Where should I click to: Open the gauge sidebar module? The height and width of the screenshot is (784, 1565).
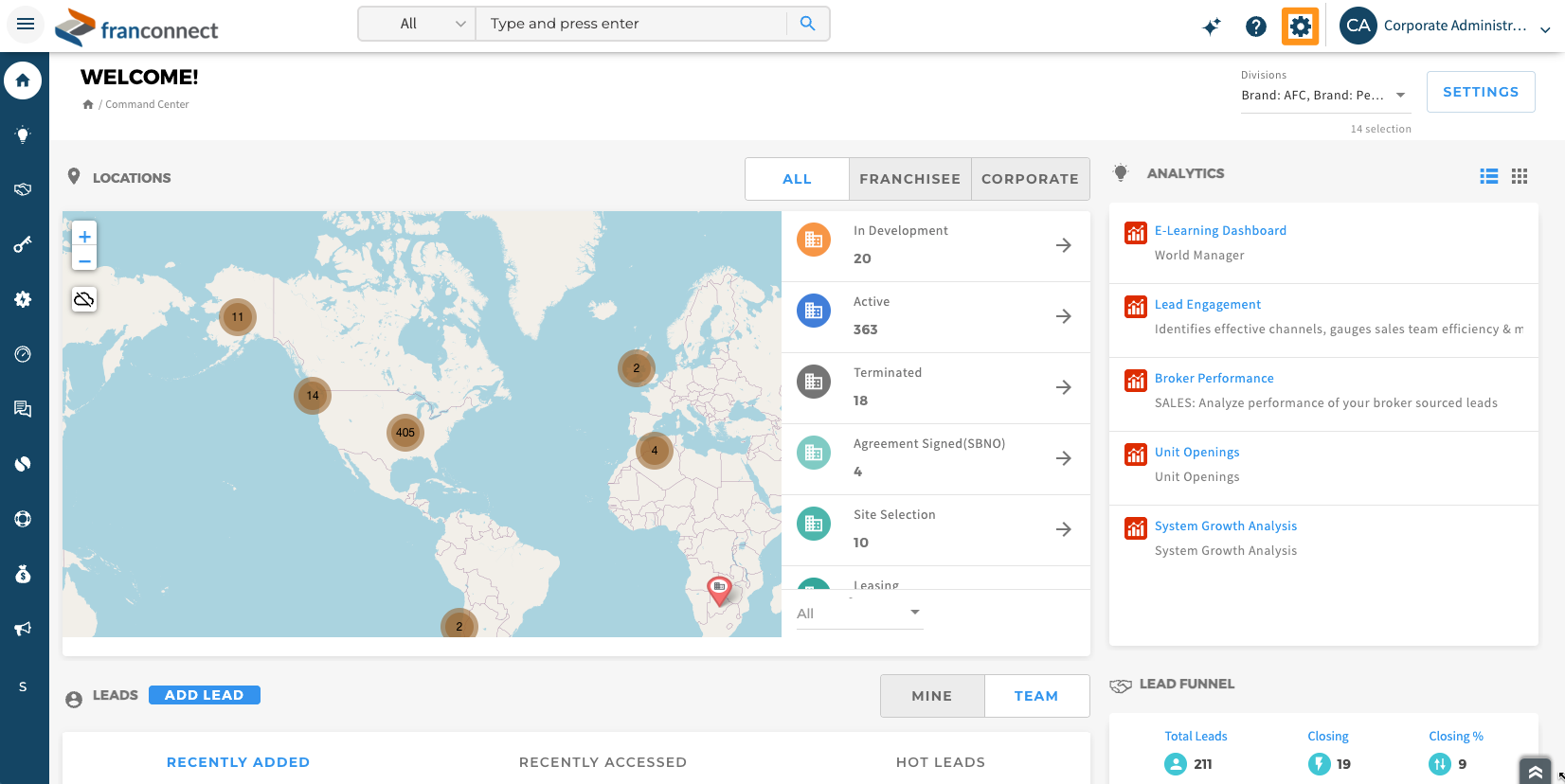coord(23,354)
